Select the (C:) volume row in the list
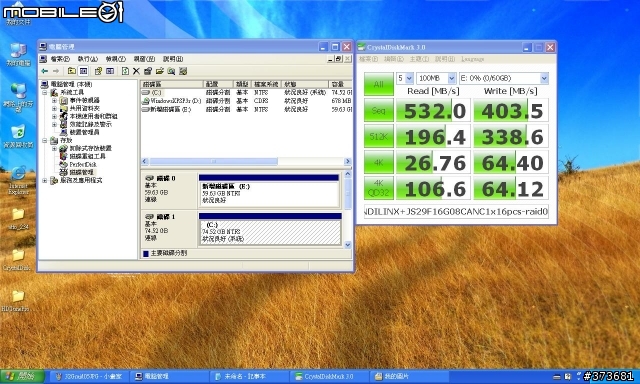This screenshot has height=384, width=640. point(246,93)
